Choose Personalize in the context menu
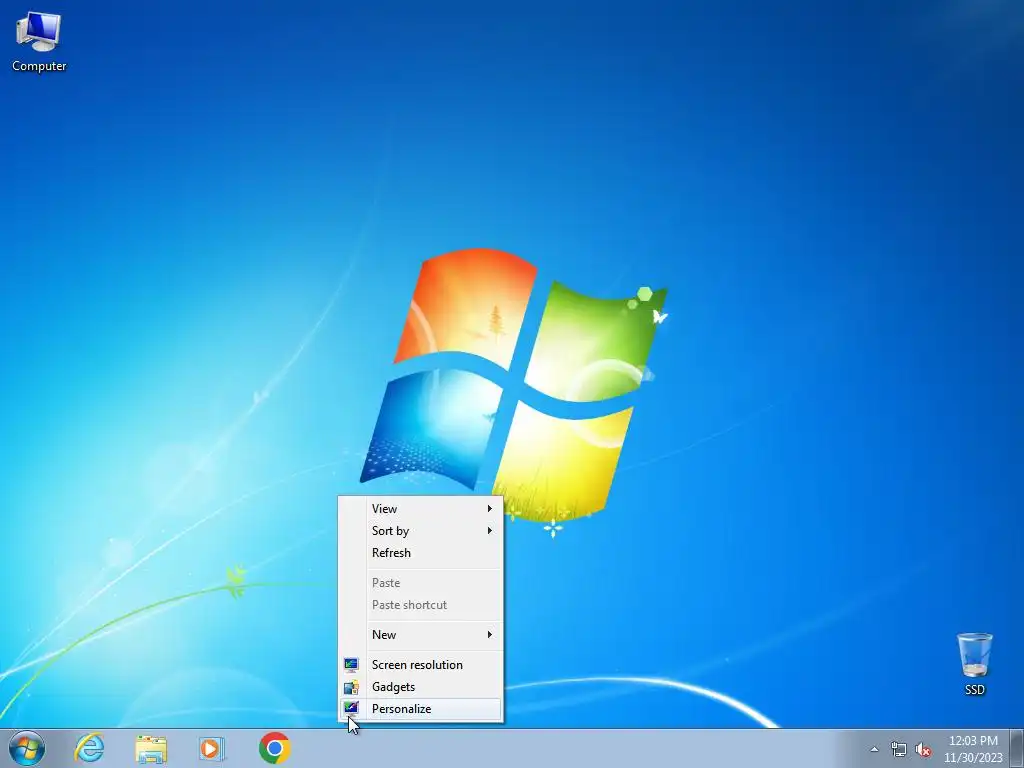The image size is (1024, 768). coord(421,709)
